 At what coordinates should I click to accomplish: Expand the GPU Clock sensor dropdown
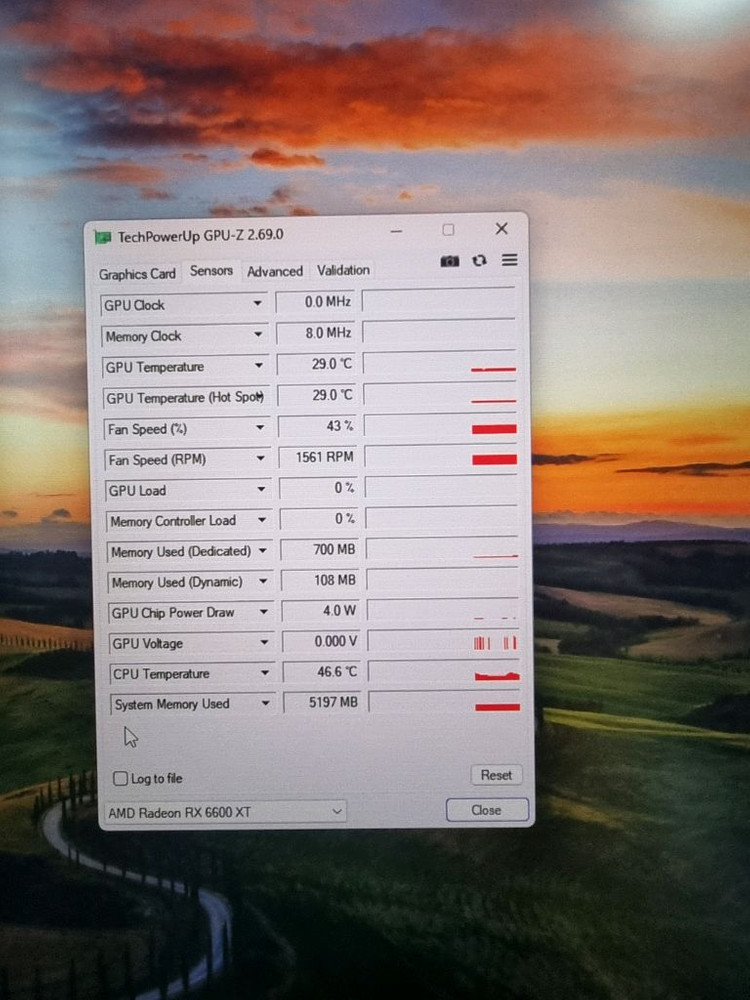[x=258, y=304]
